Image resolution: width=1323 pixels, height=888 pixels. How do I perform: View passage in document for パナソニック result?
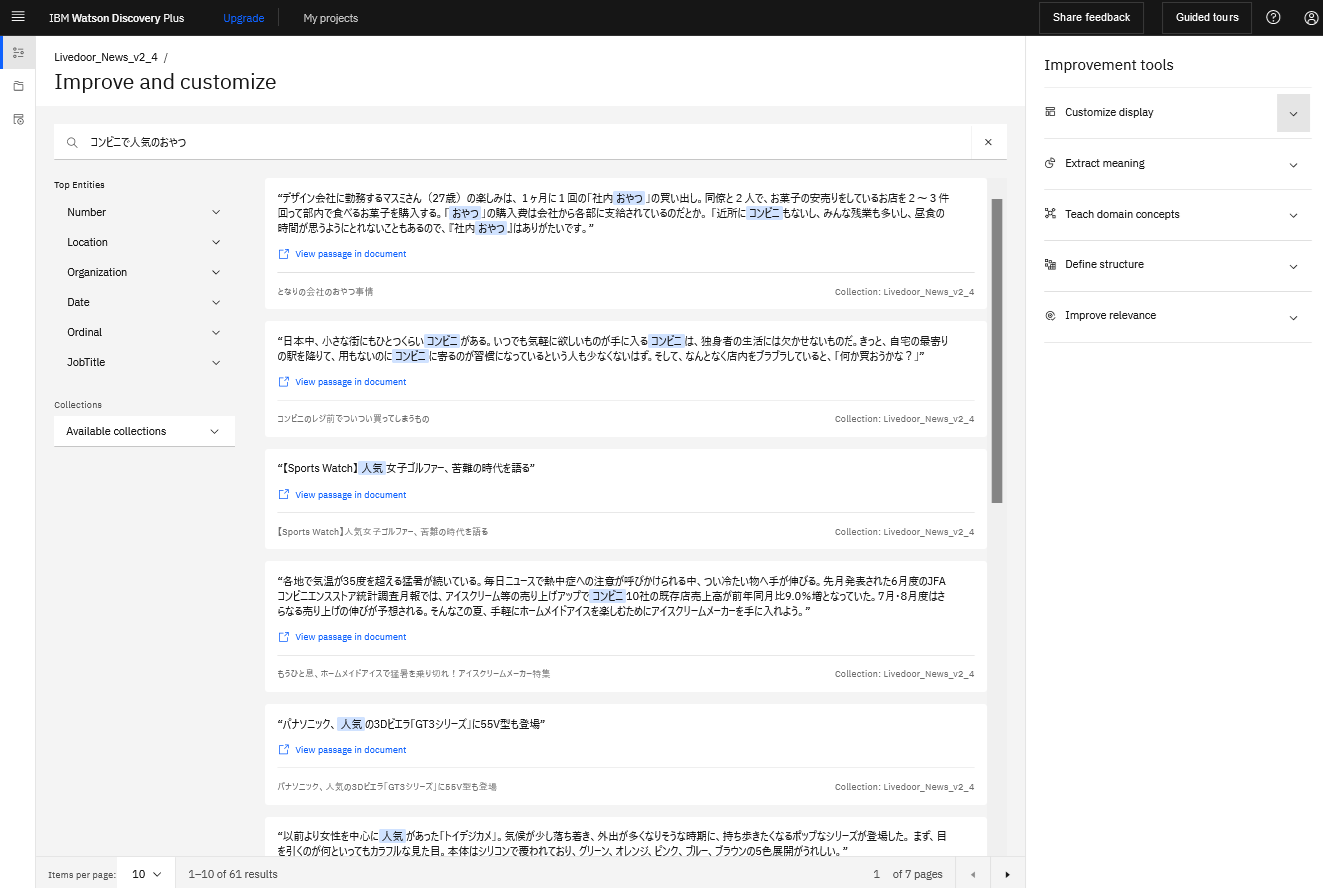tap(351, 750)
